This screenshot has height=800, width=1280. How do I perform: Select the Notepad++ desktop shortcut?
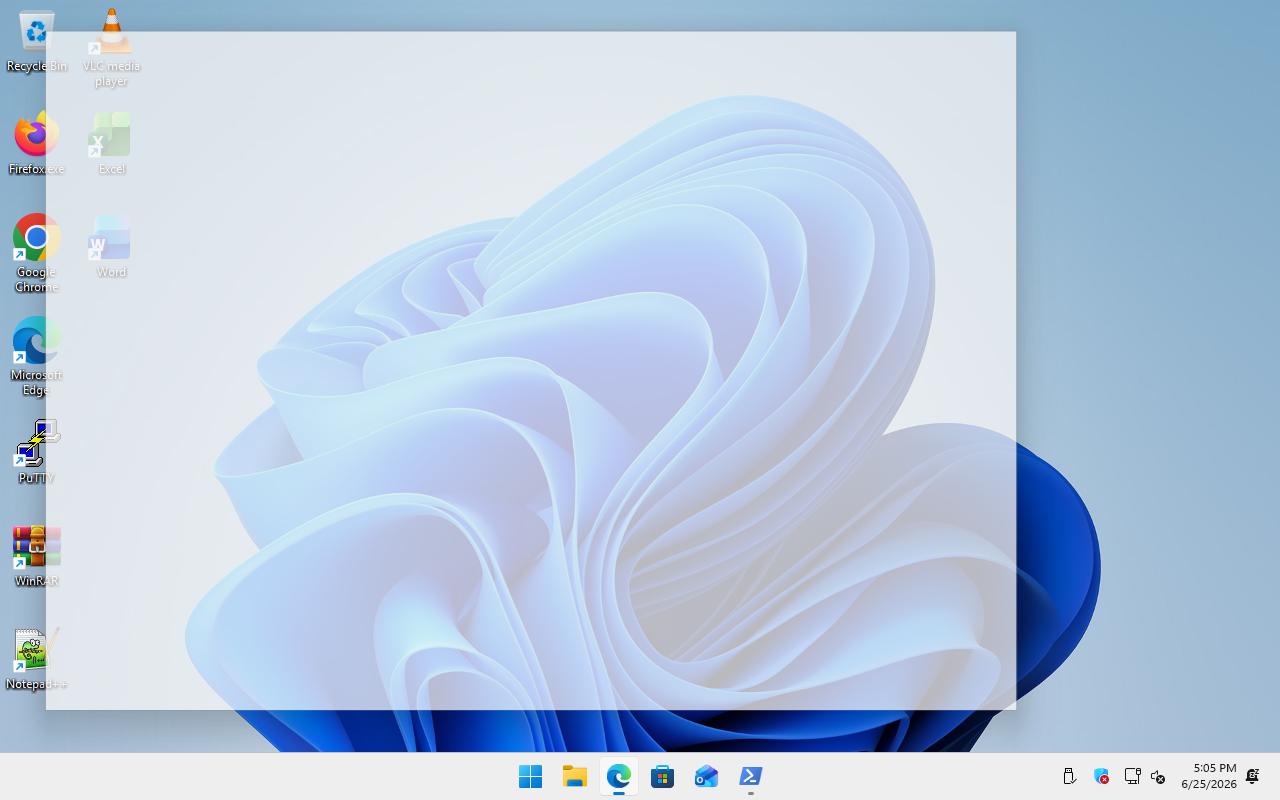coord(37,659)
